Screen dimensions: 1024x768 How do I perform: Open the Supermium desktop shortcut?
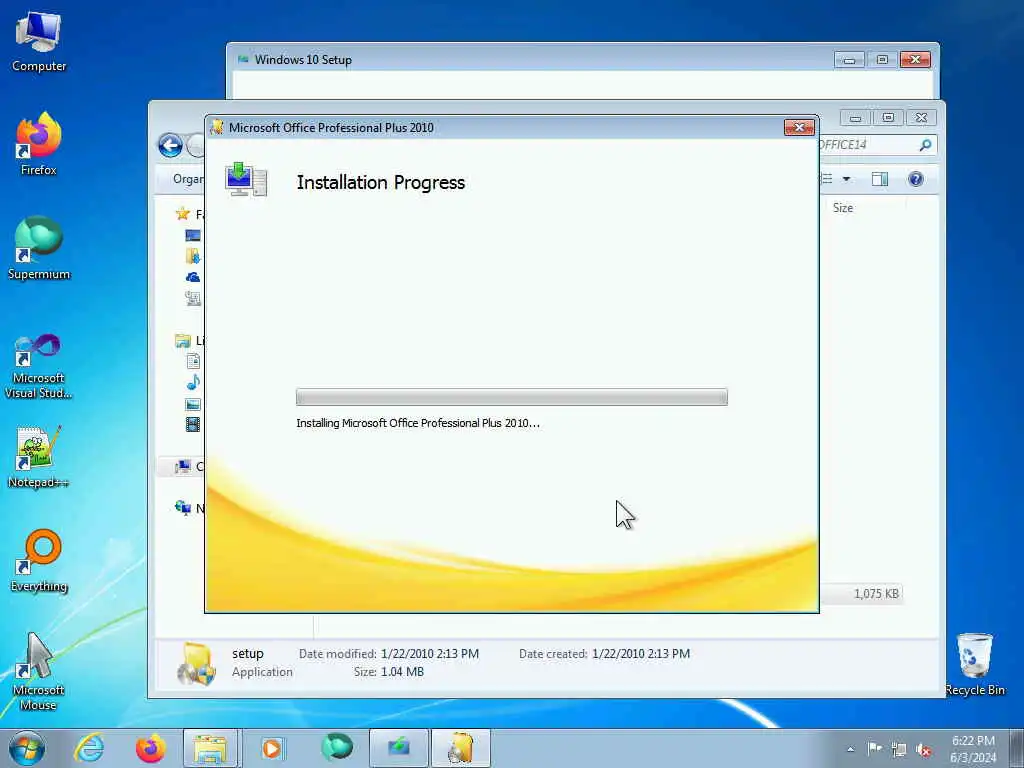tap(39, 248)
